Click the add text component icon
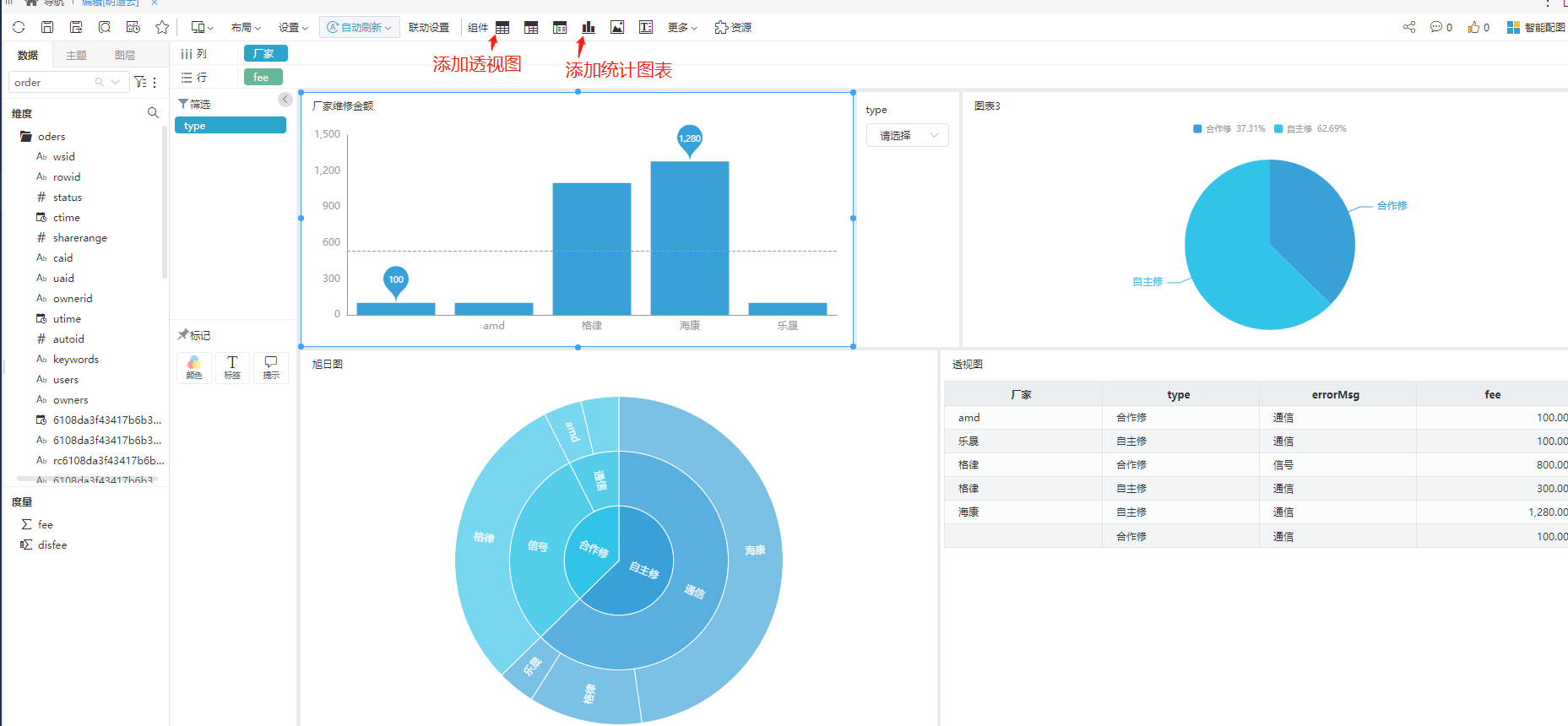1568x726 pixels. (x=646, y=27)
